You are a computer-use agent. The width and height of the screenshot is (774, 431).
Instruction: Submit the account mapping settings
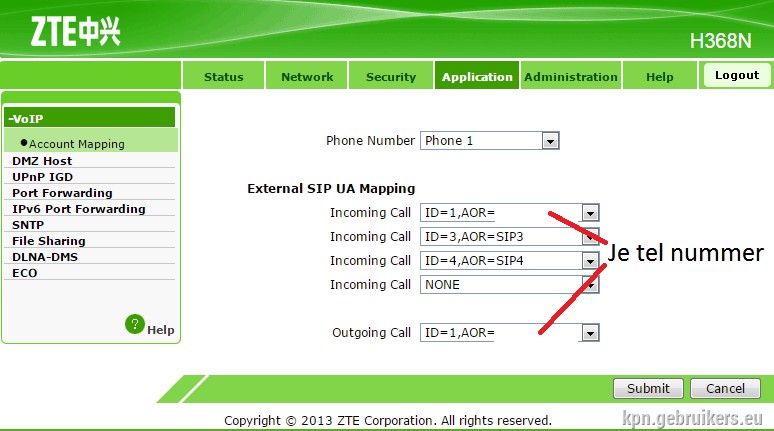pyautogui.click(x=648, y=389)
